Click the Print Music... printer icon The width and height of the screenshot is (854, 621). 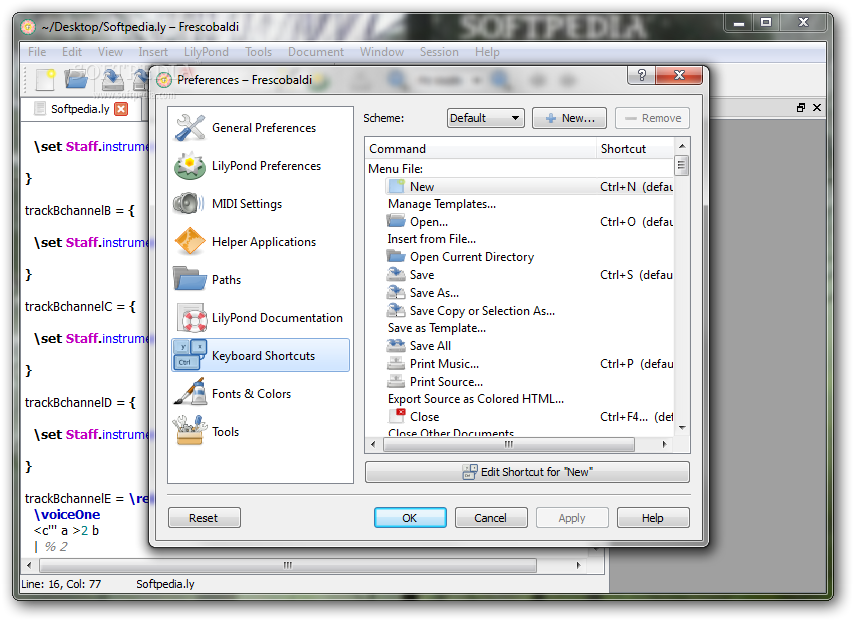pyautogui.click(x=396, y=363)
